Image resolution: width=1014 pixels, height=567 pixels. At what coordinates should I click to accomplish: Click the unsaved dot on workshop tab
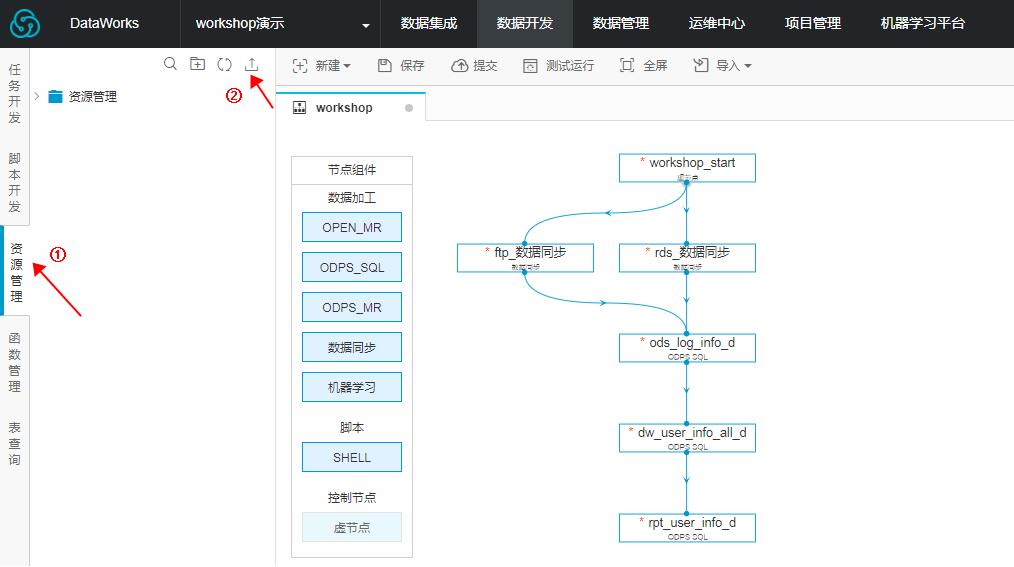point(409,108)
